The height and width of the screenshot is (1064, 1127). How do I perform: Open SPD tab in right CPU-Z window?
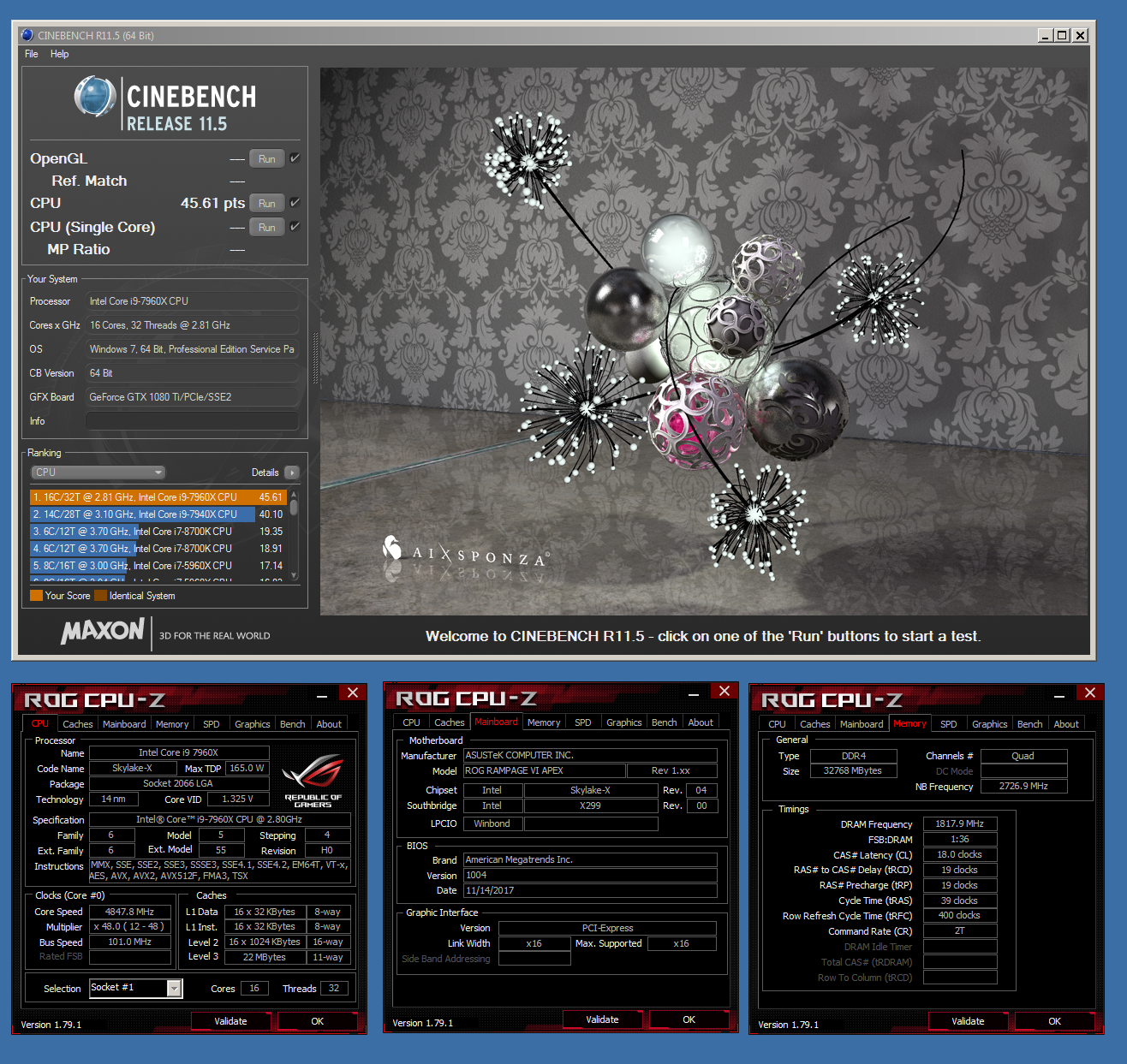[949, 724]
